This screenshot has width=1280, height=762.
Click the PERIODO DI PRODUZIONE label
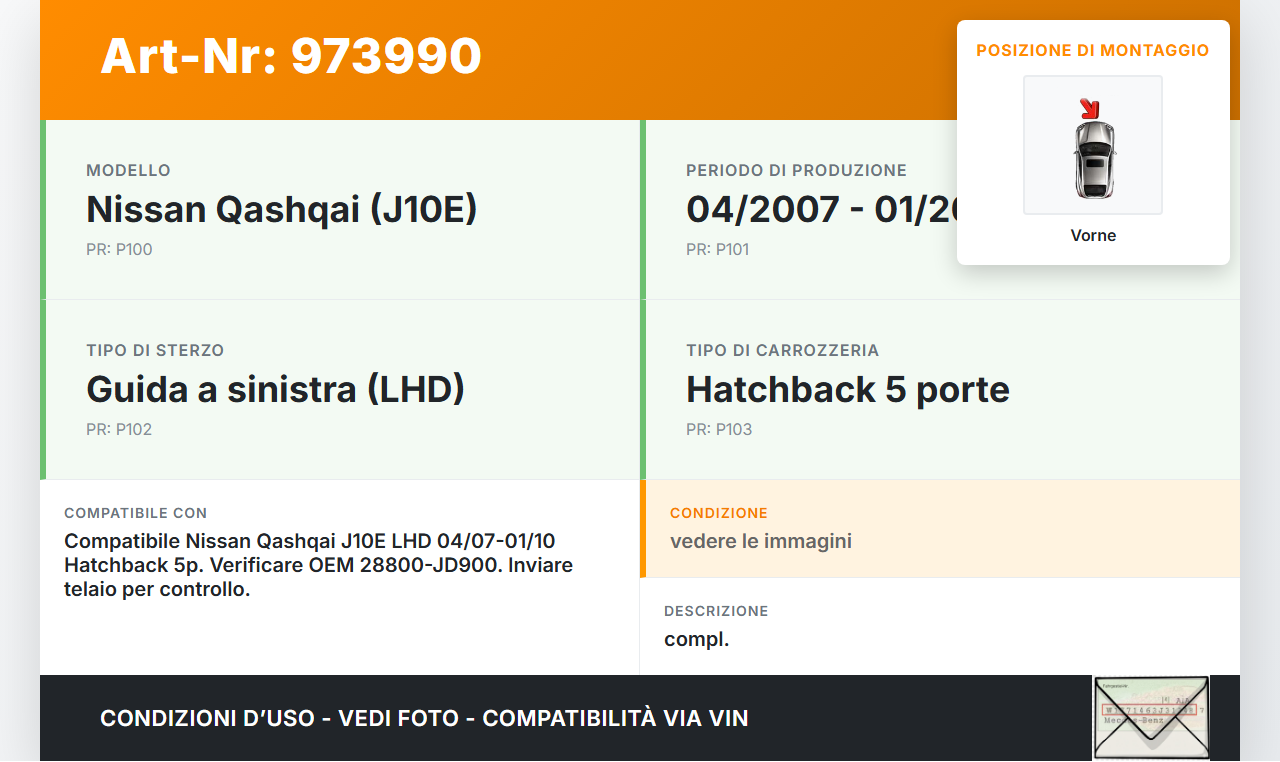[796, 171]
